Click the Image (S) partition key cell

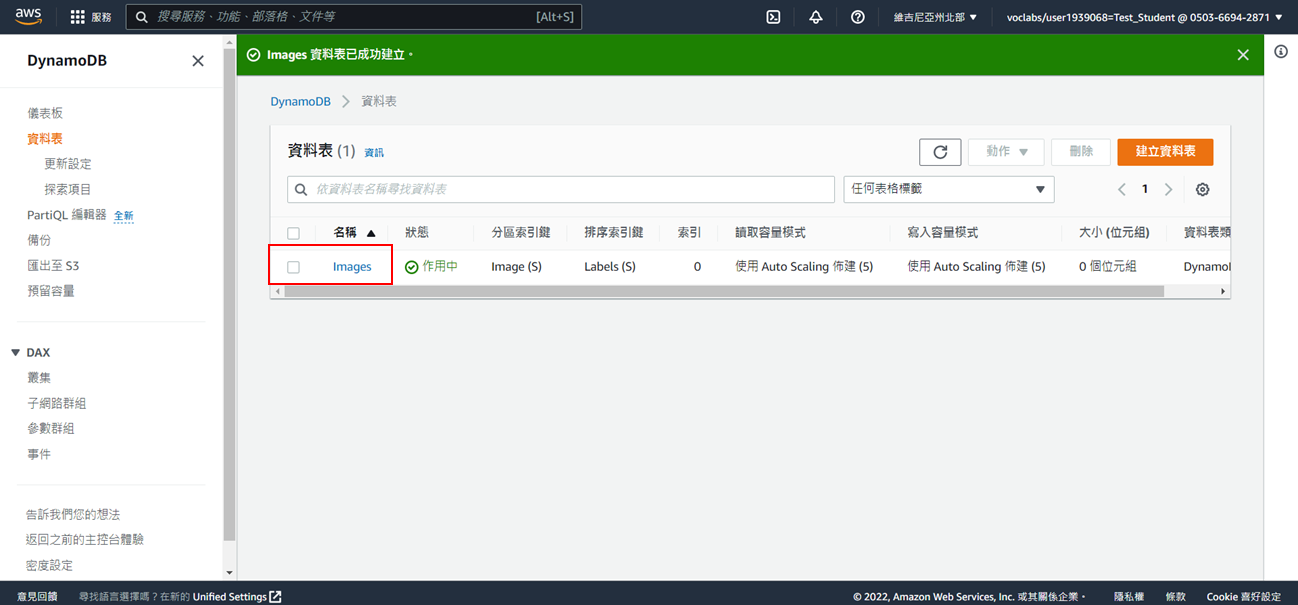click(x=516, y=267)
